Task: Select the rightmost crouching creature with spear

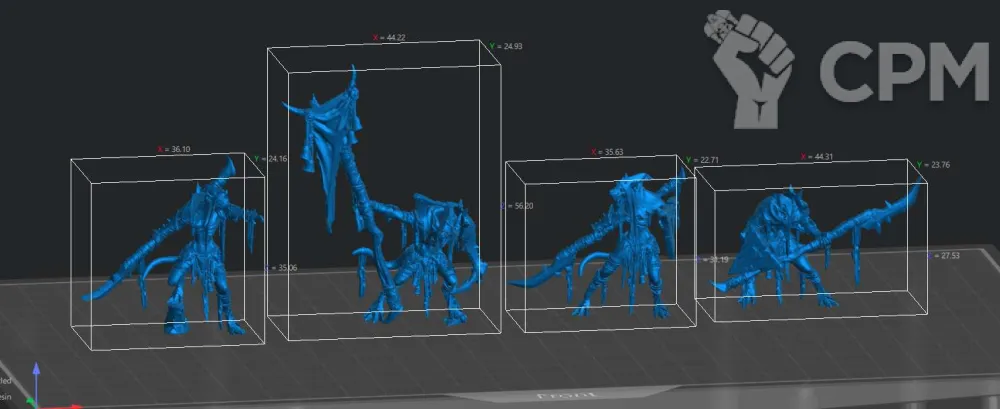Action: [790, 245]
